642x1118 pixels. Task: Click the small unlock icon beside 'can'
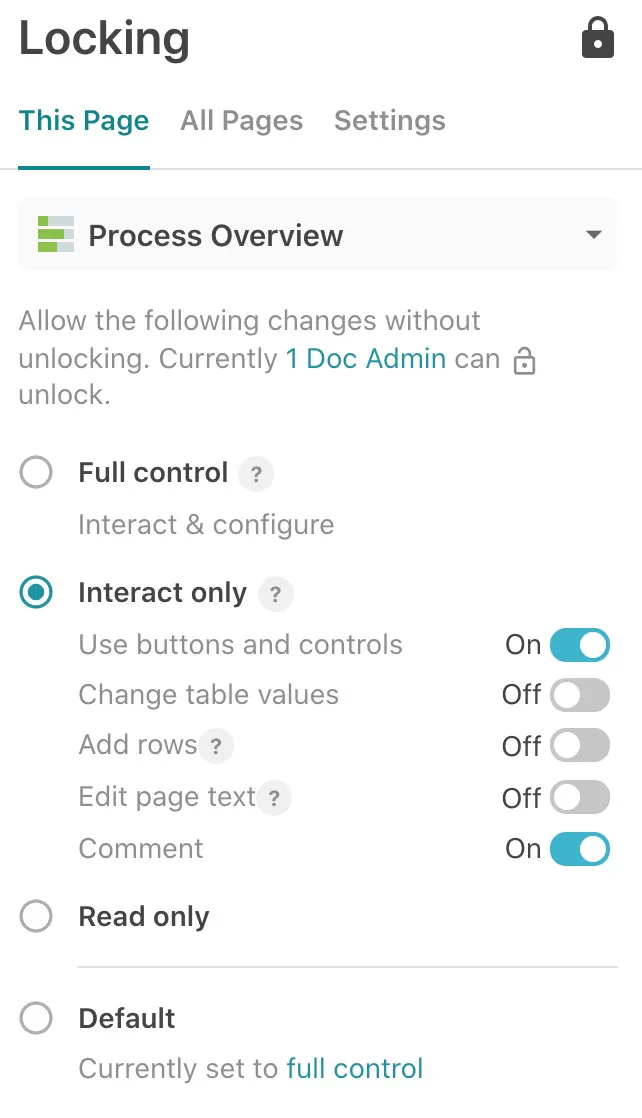[x=524, y=362]
